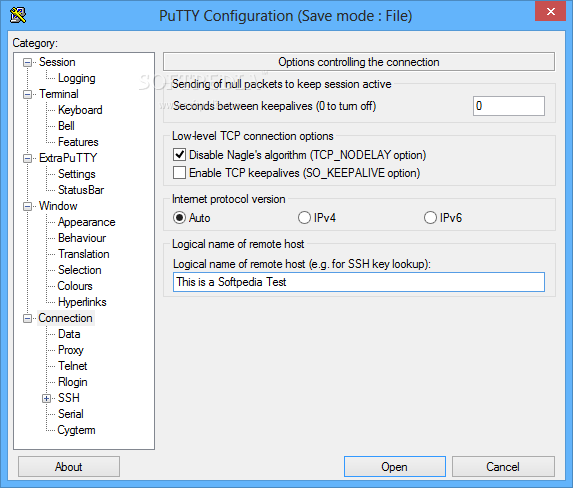Select the IPv4 radio button
The image size is (573, 488).
[x=304, y=218]
